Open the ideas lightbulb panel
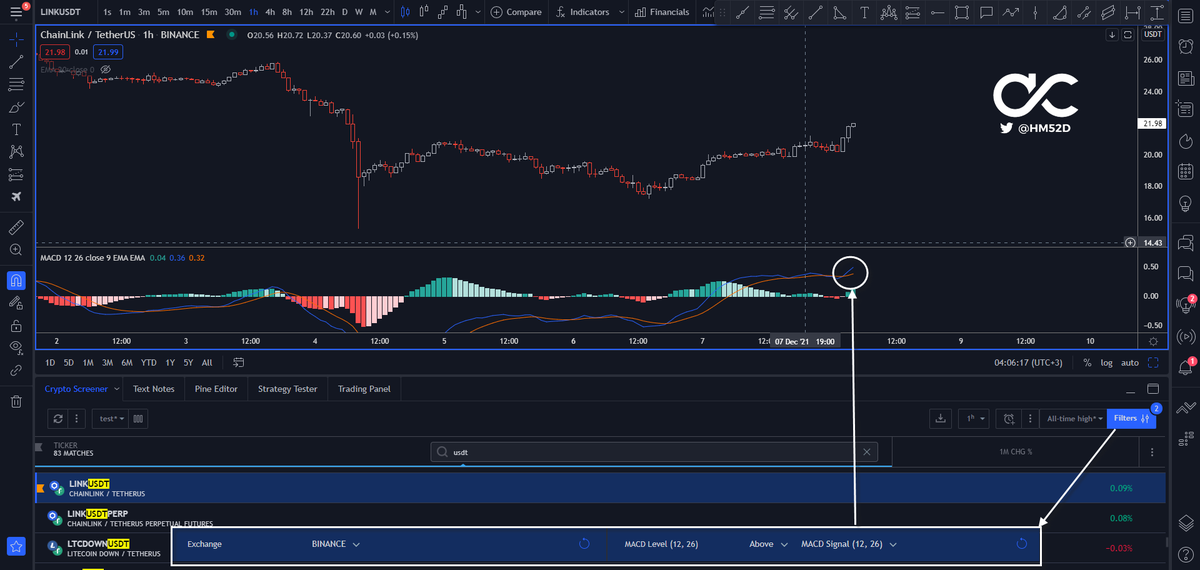Viewport: 1200px width, 570px height. (x=1185, y=203)
